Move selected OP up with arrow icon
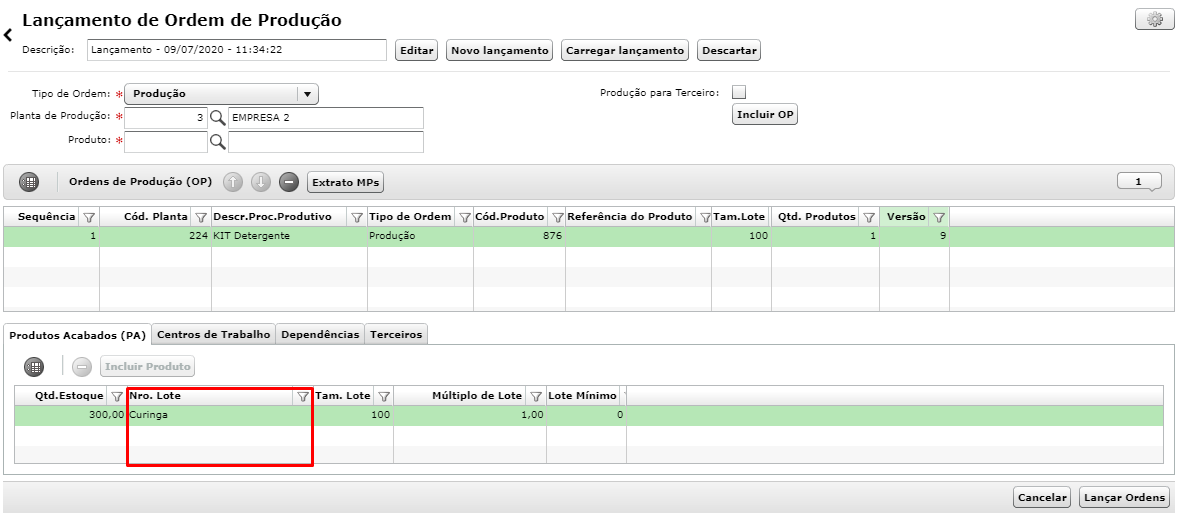1179x515 pixels. [x=234, y=182]
